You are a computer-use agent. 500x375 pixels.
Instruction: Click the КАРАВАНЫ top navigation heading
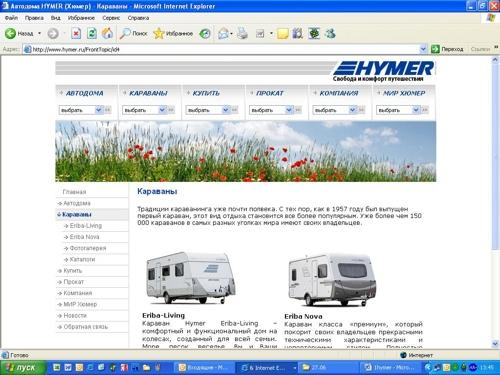point(148,93)
